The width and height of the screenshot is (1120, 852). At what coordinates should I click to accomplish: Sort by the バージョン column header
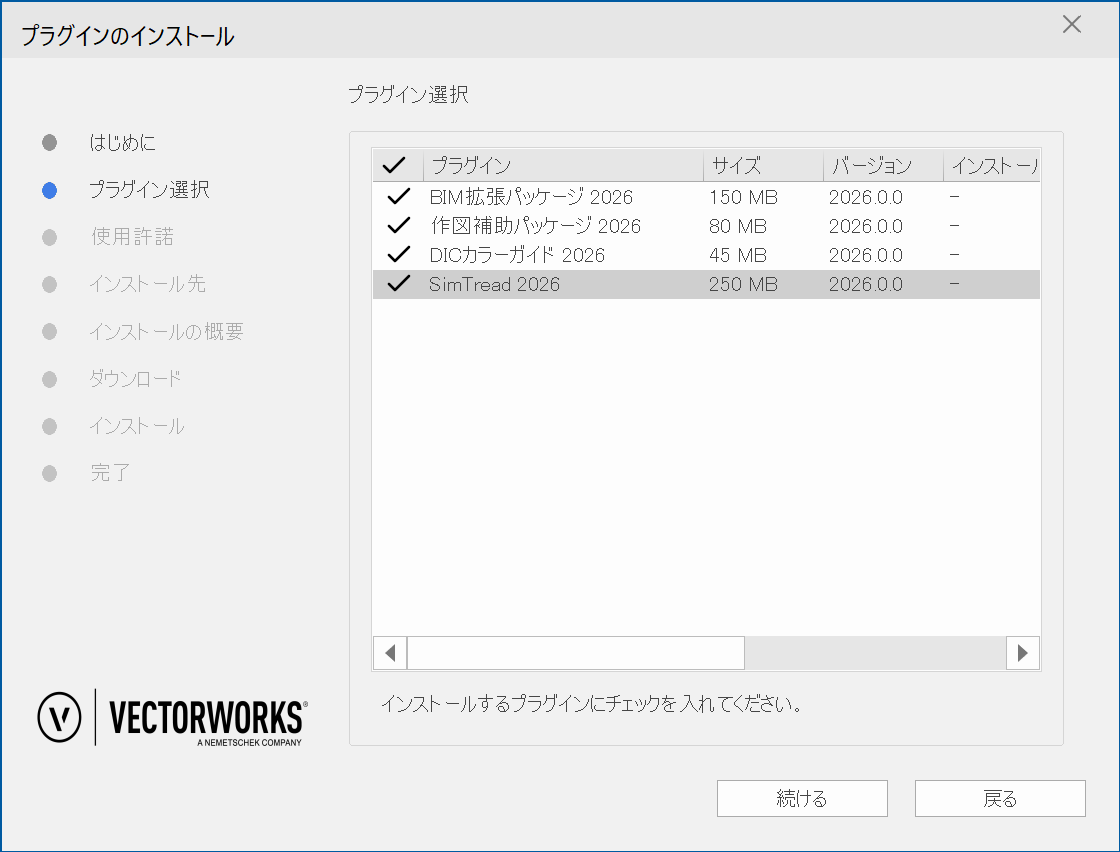coord(882,166)
